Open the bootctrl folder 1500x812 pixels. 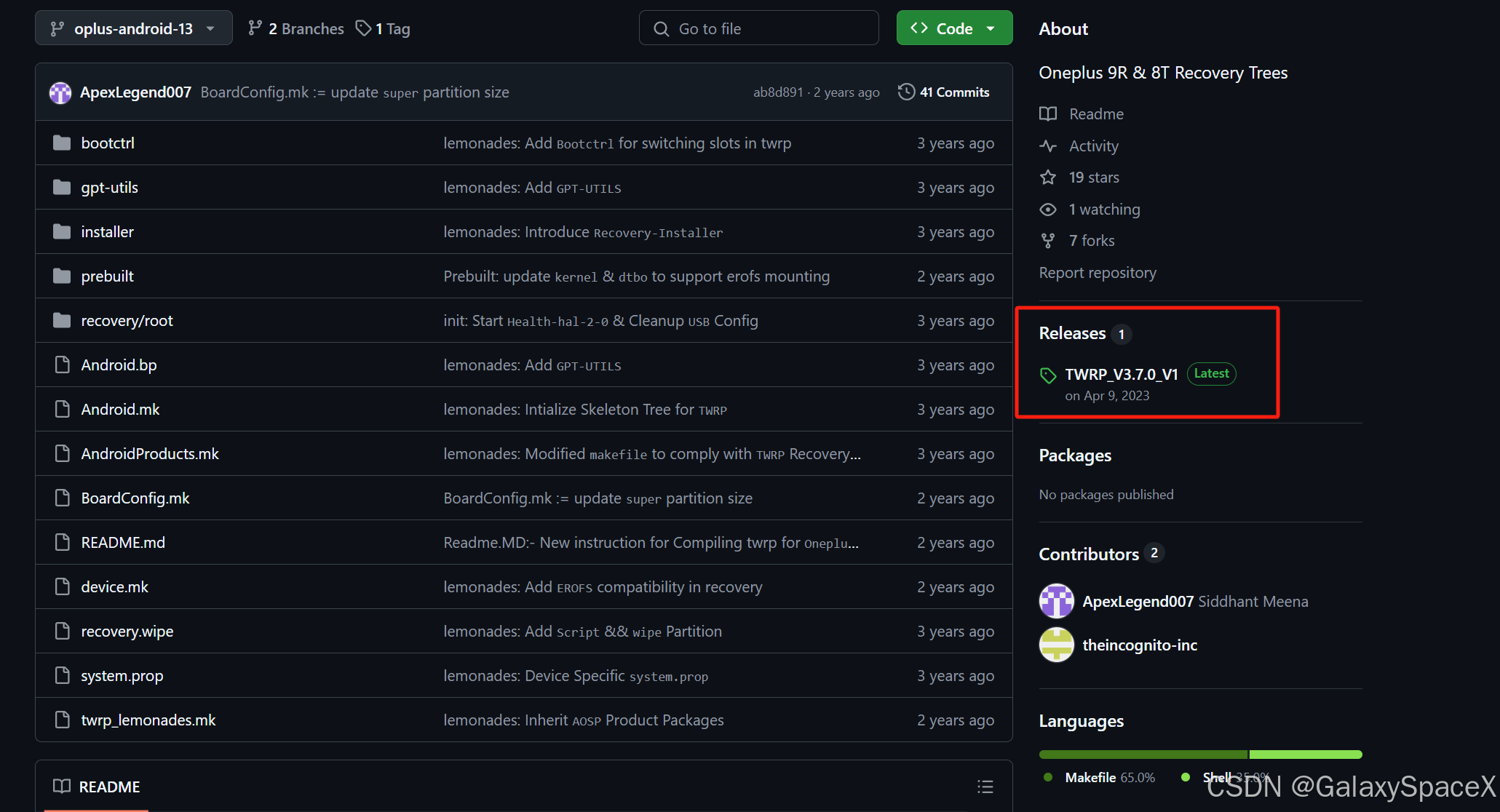point(108,143)
